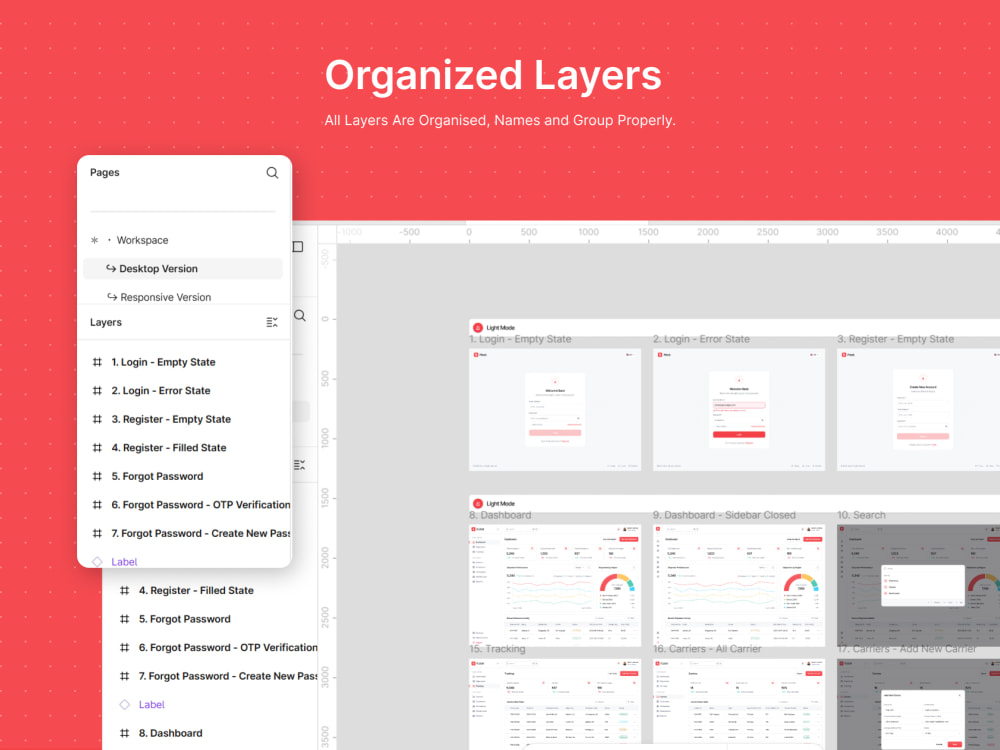
Task: Click frame icon of 3. Register - Empty State
Action: click(97, 420)
